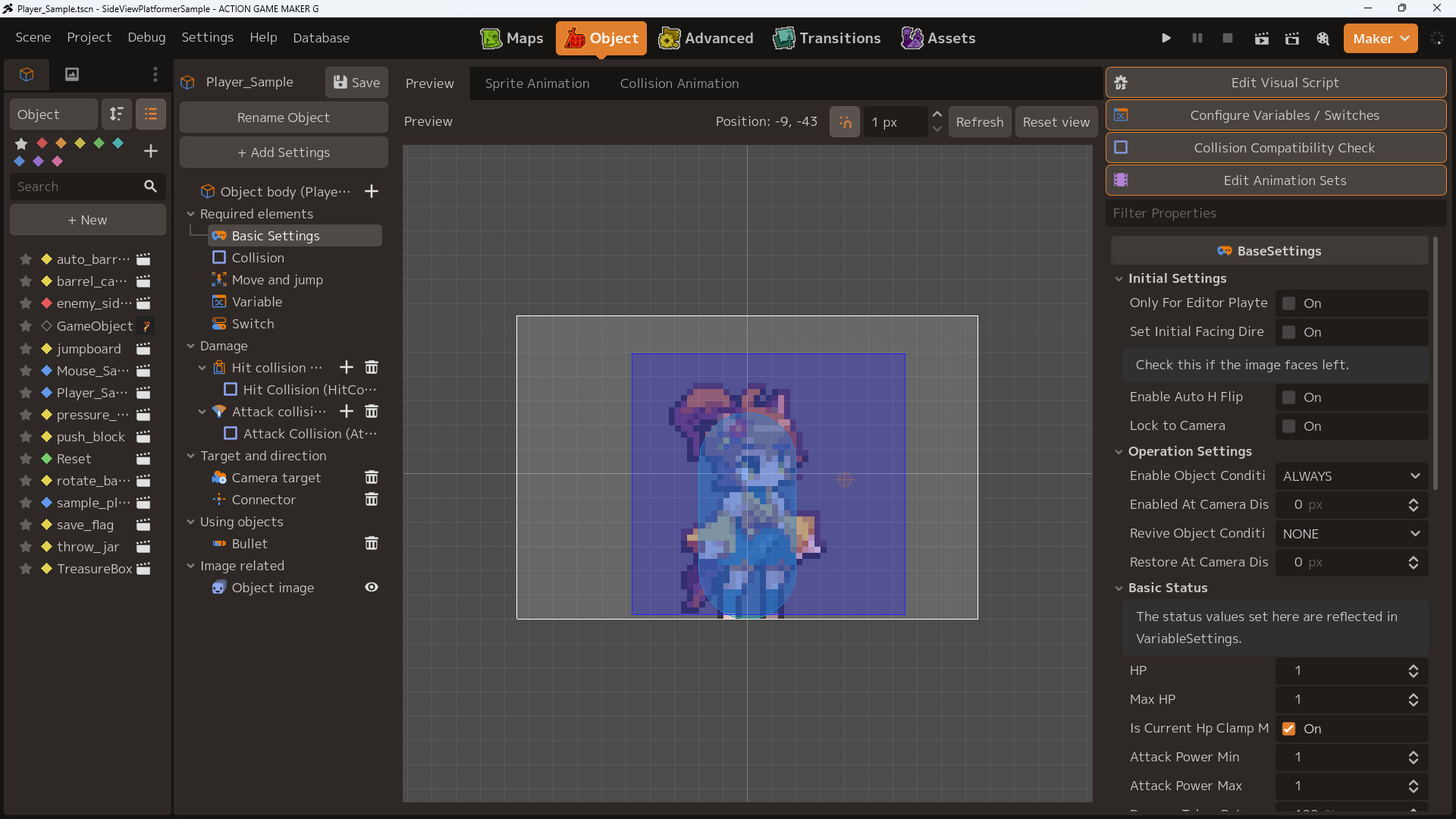Screen dimensions: 1456x819
Task: Click the Save button
Action: 356,83
